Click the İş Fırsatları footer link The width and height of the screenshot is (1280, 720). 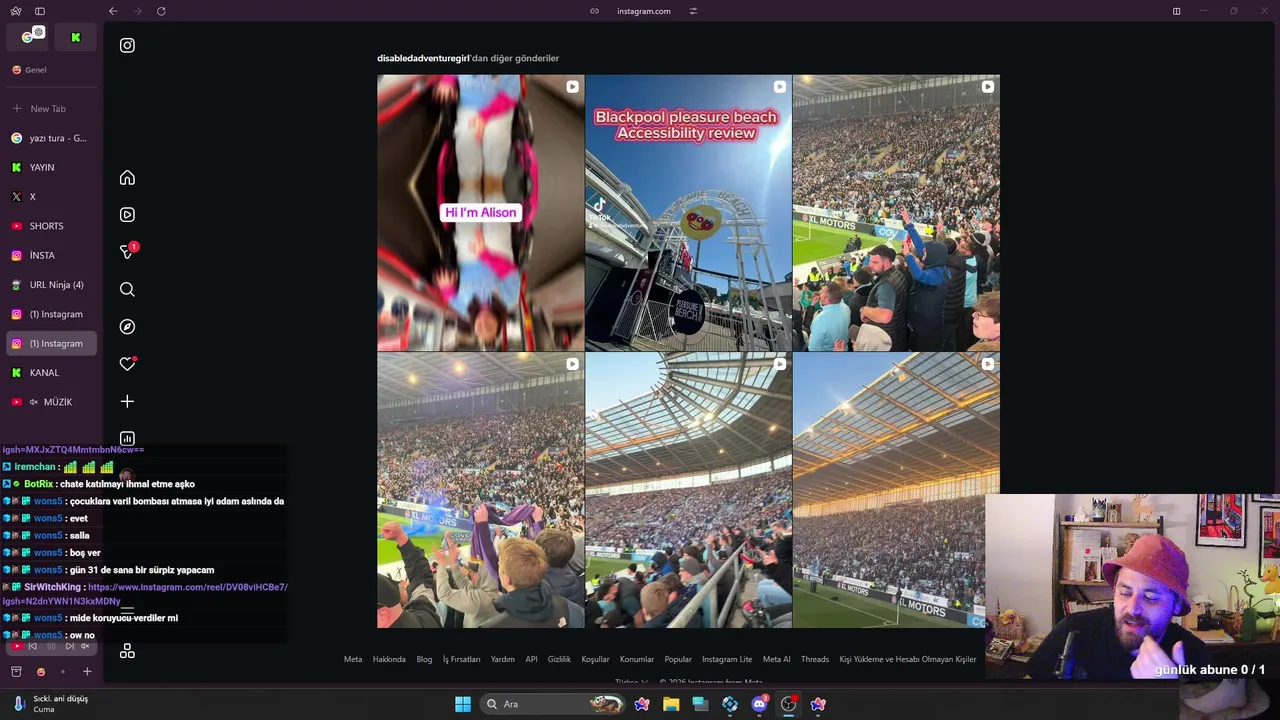[461, 659]
